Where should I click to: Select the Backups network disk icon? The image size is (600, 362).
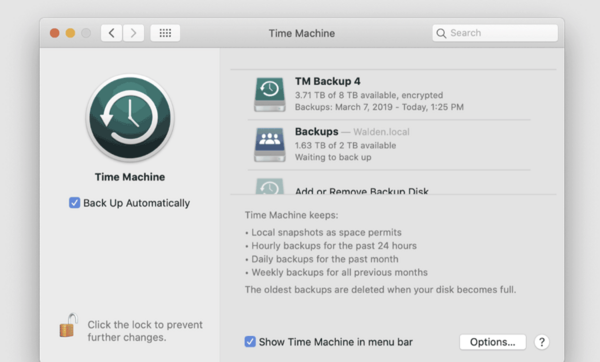tap(270, 145)
